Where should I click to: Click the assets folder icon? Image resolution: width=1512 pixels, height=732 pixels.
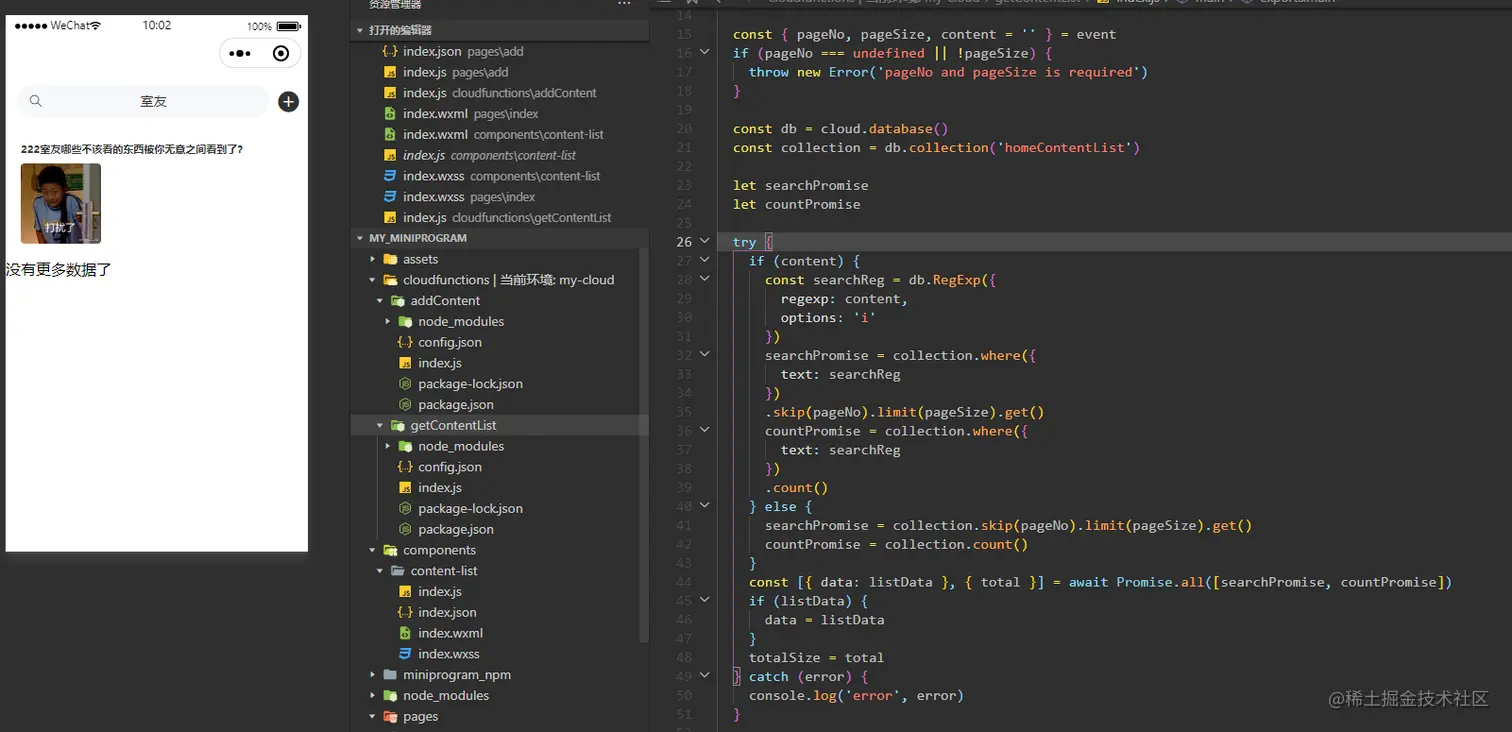[390, 259]
